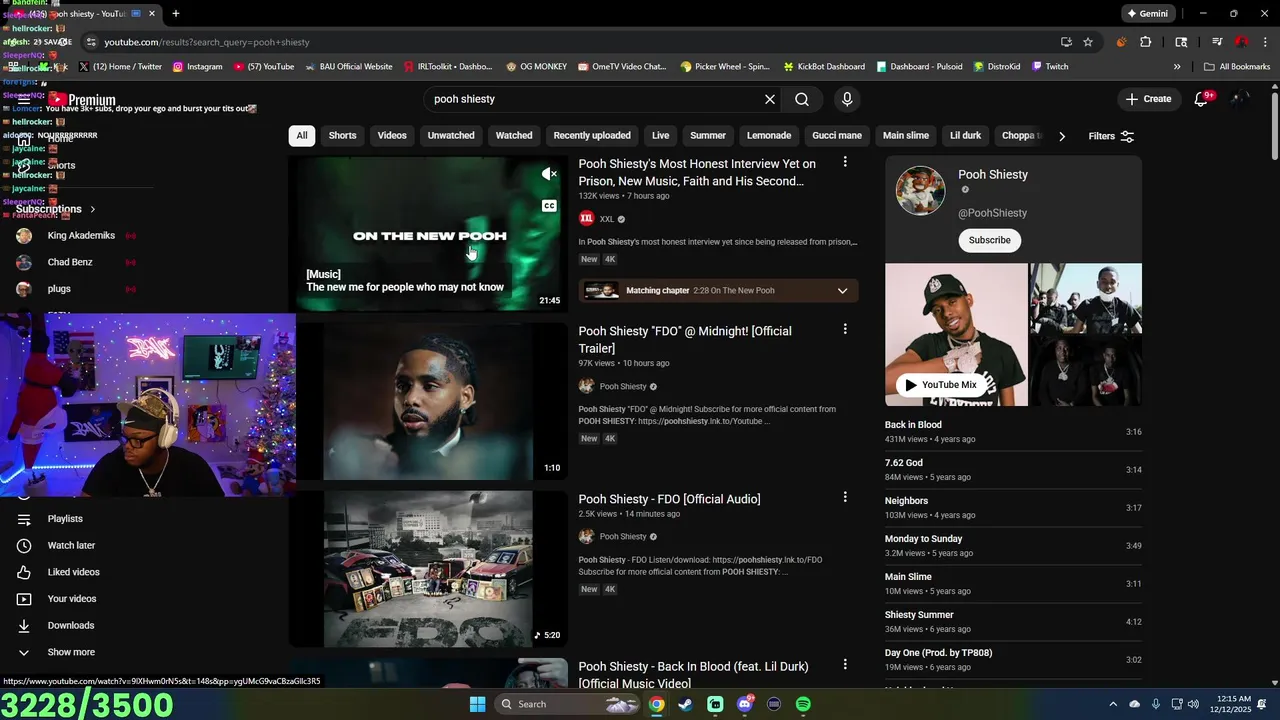1280x720 pixels.
Task: Open the Create menu button
Action: tap(1148, 99)
